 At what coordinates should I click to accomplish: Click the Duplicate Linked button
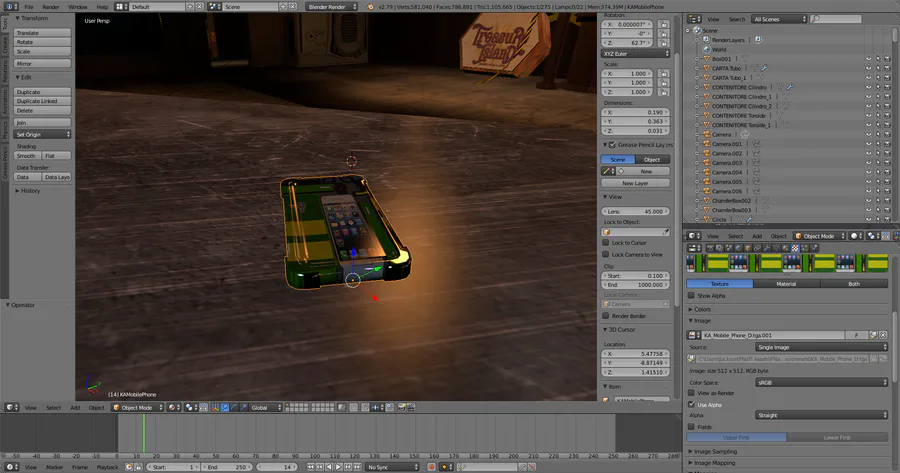click(42, 101)
